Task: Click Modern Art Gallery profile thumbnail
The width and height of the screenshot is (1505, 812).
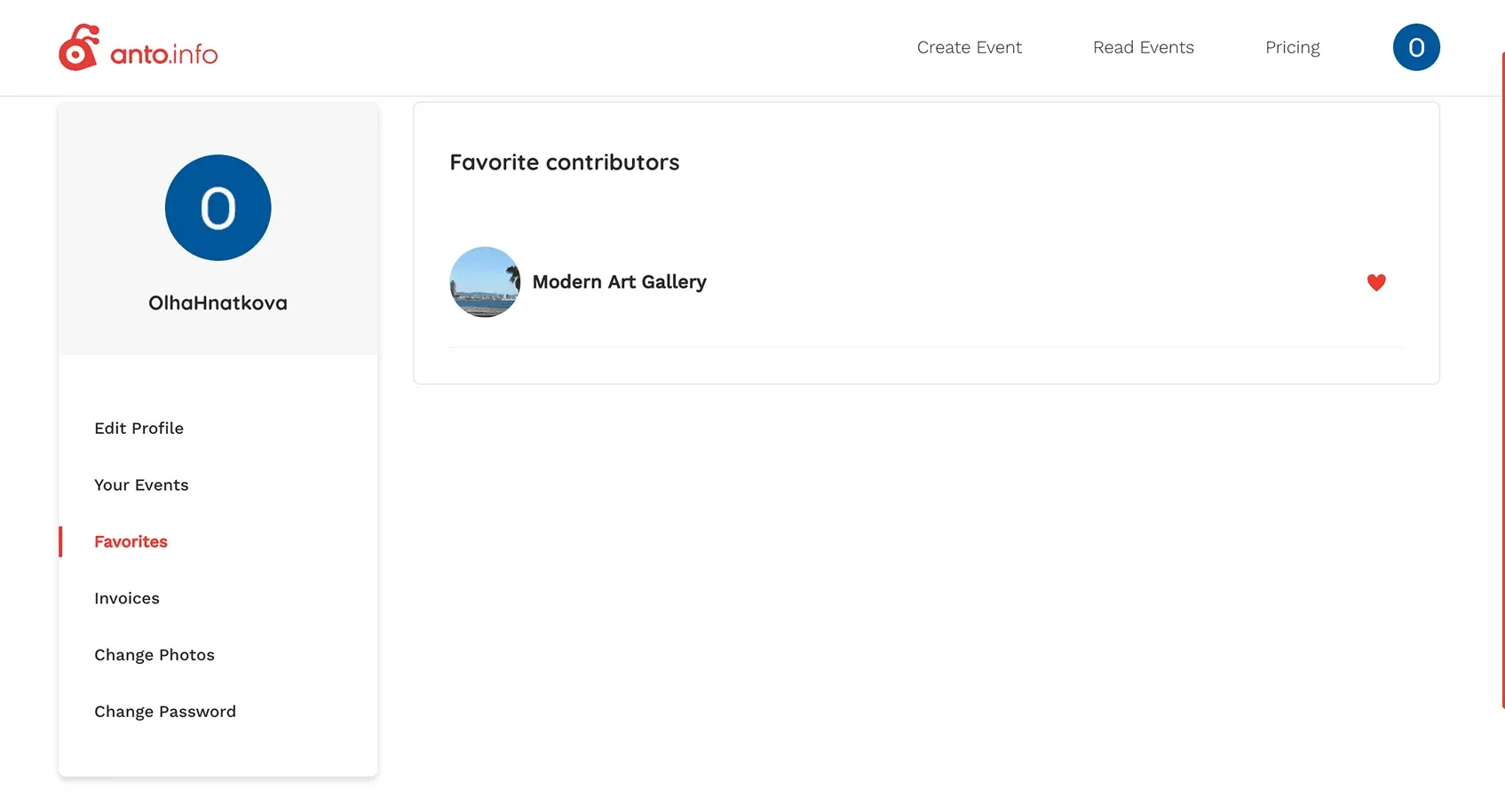Action: pos(485,282)
